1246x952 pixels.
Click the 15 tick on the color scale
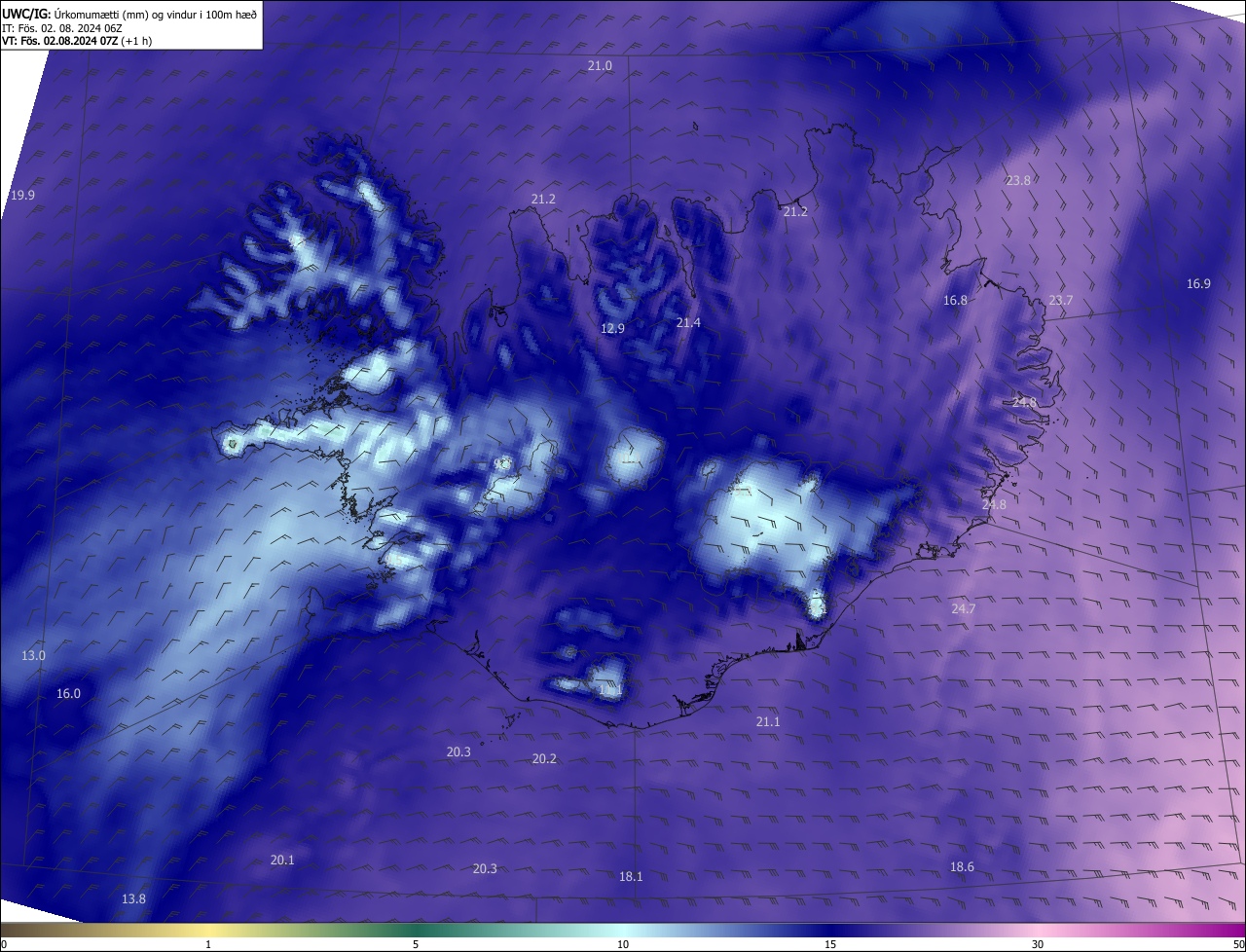tap(830, 944)
